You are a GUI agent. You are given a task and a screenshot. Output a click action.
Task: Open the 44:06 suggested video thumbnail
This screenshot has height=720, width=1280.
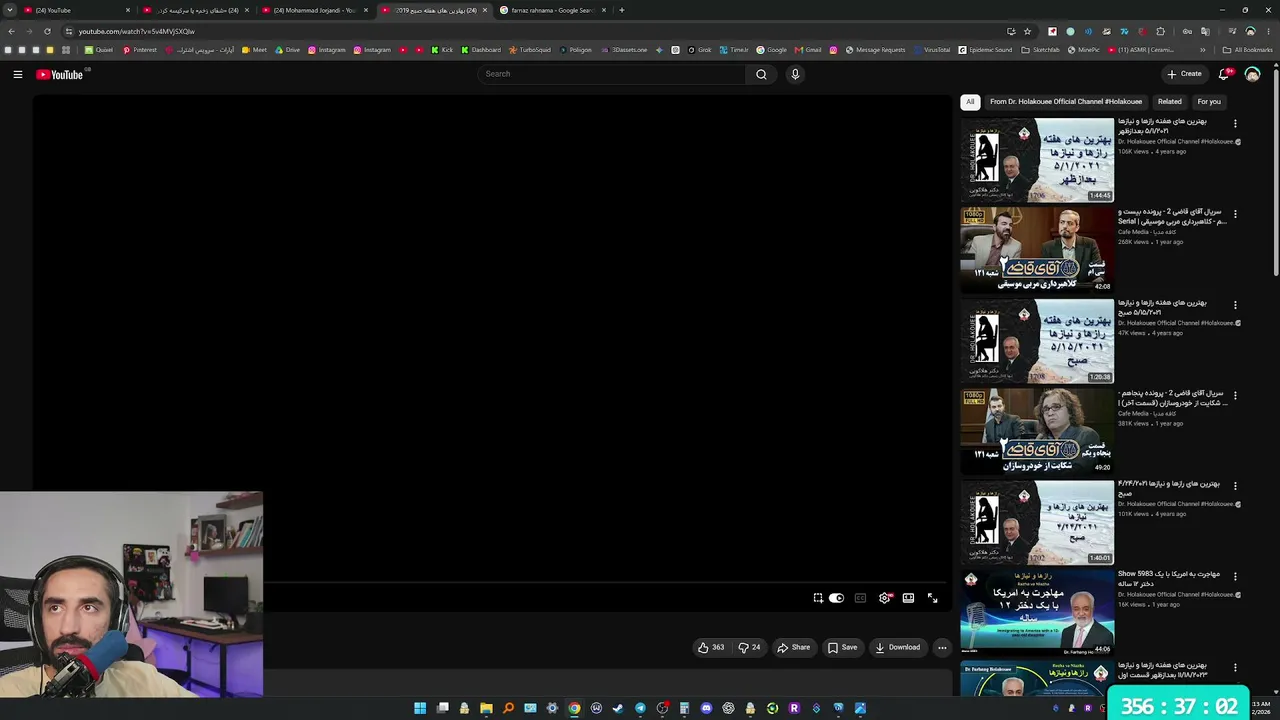pos(1037,613)
